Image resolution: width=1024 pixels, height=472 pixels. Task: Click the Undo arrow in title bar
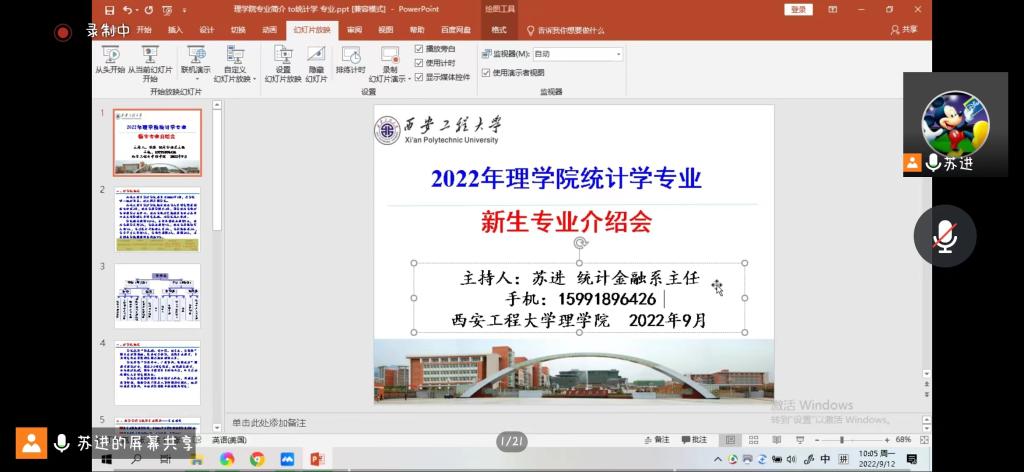[125, 9]
